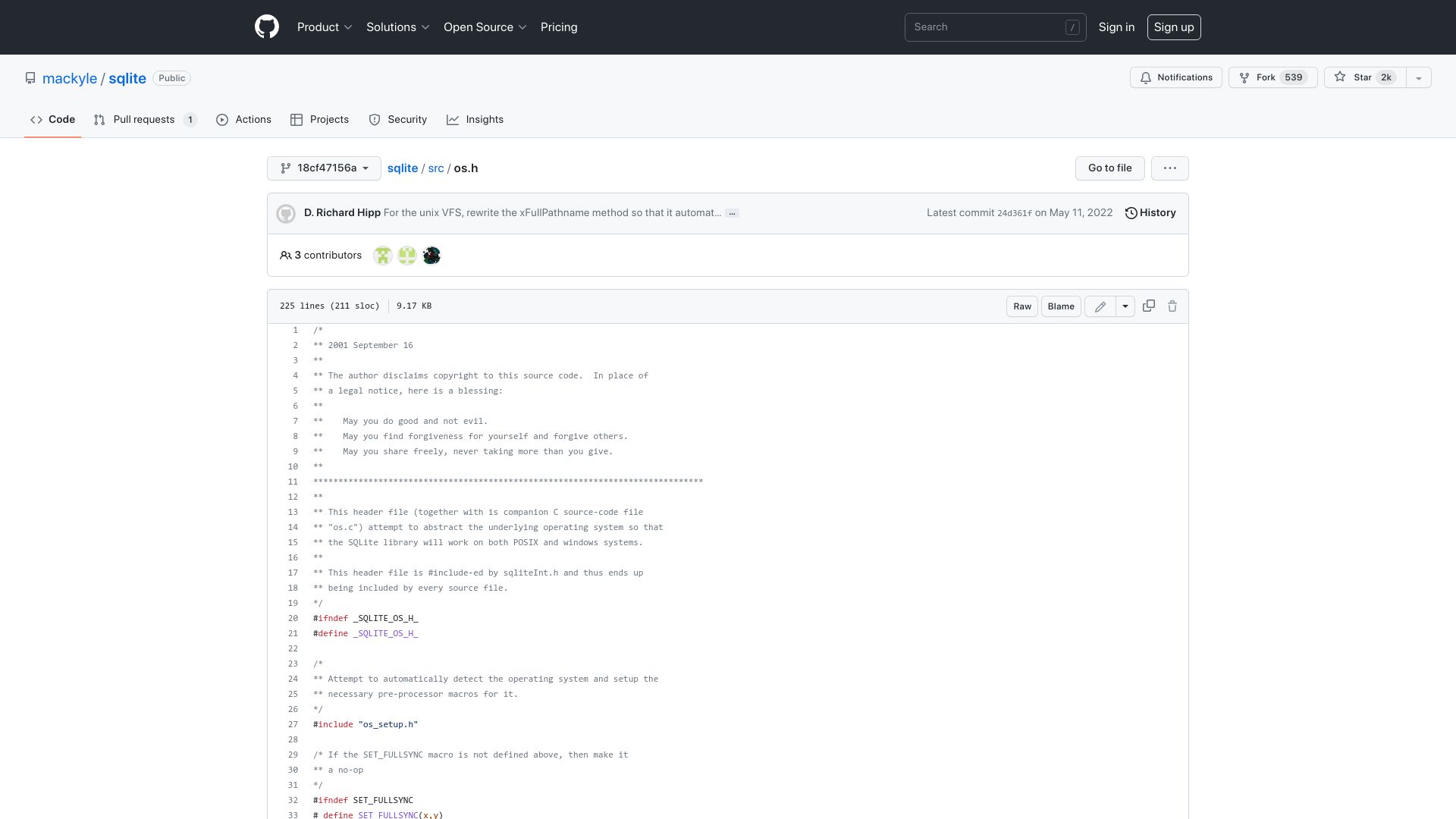Open the Actions tab
This screenshot has height=819, width=1456.
(x=243, y=120)
